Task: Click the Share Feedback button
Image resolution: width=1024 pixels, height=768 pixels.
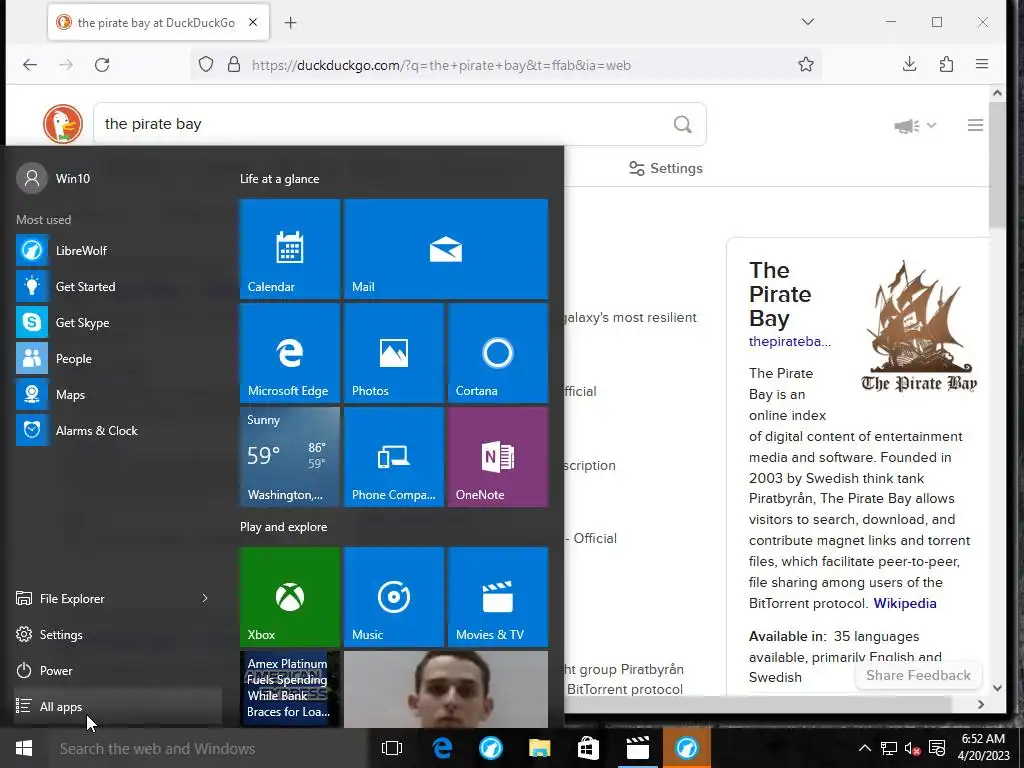Action: (x=918, y=675)
